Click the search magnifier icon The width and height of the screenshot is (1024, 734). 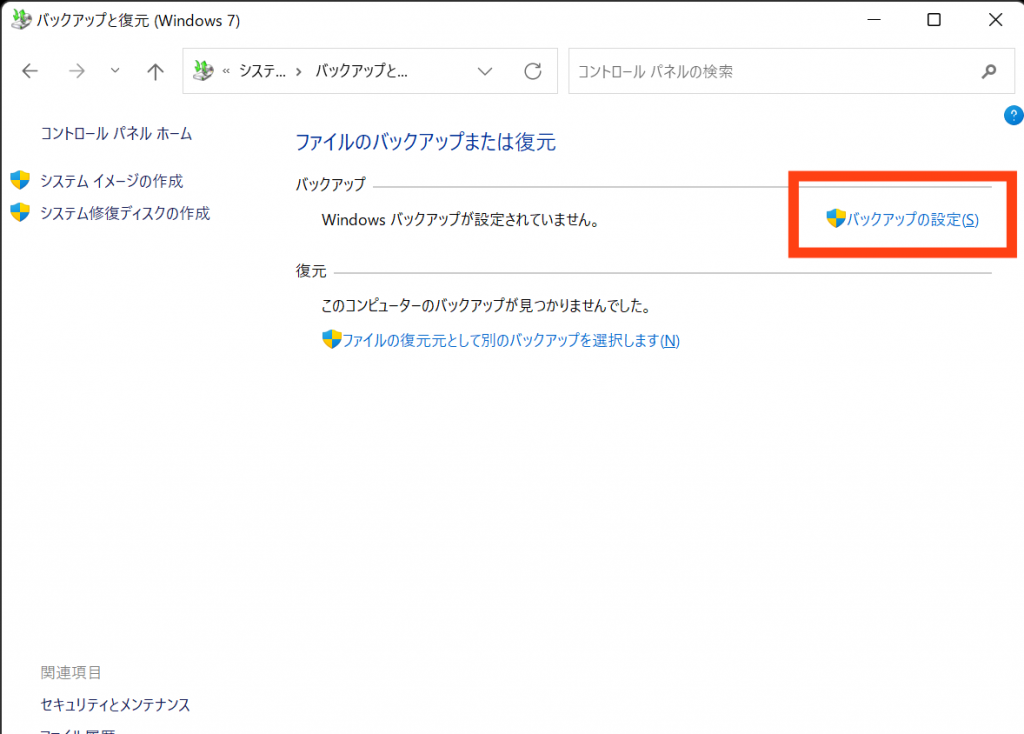989,71
